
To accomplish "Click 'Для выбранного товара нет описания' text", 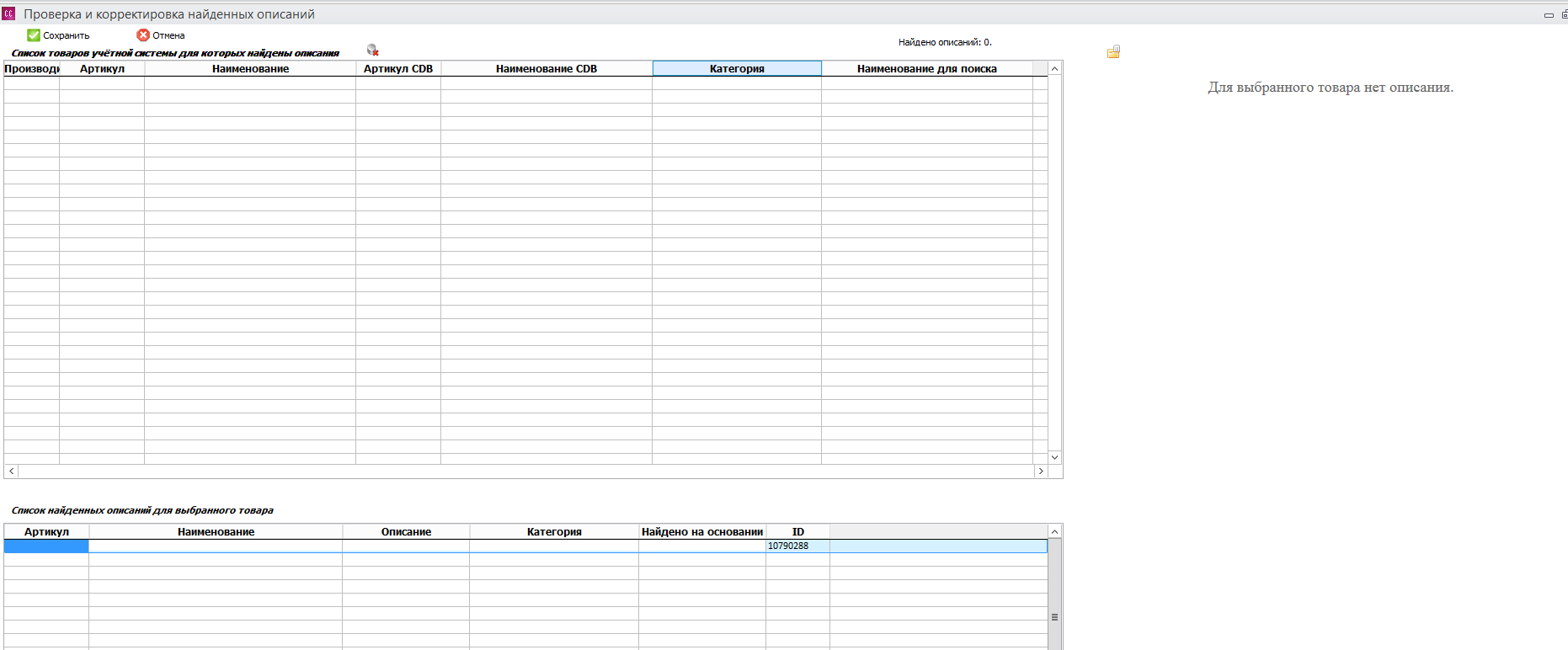I will (1331, 88).
